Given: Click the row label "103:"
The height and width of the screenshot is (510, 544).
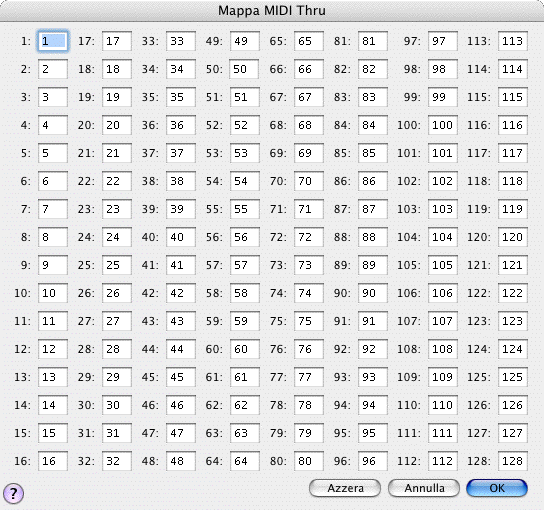Looking at the screenshot, I should (409, 209).
